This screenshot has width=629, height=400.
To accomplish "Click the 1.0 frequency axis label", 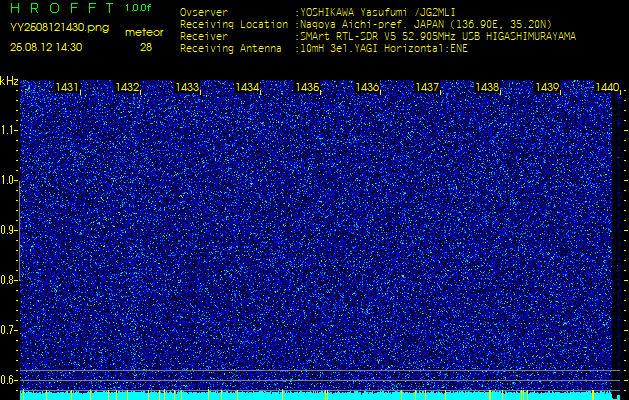I will coord(8,181).
